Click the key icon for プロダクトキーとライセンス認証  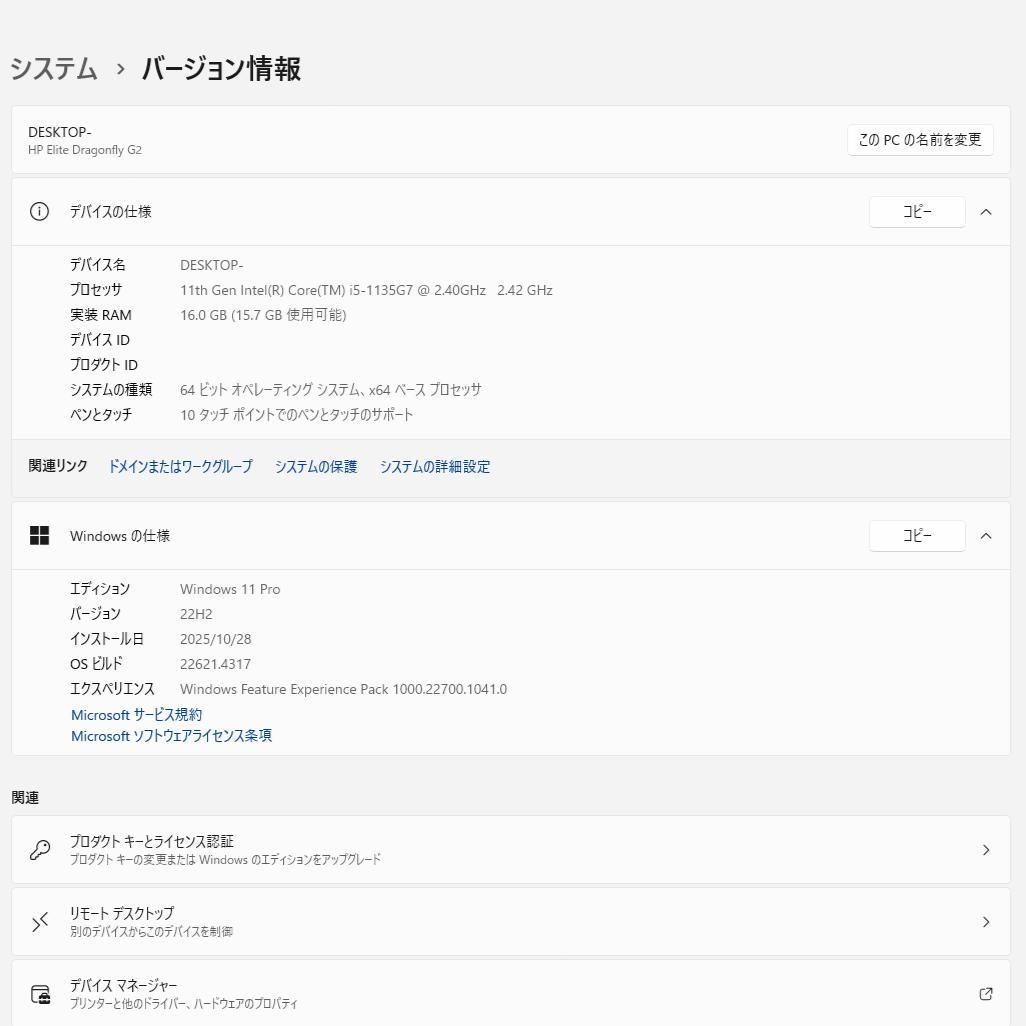[40, 849]
